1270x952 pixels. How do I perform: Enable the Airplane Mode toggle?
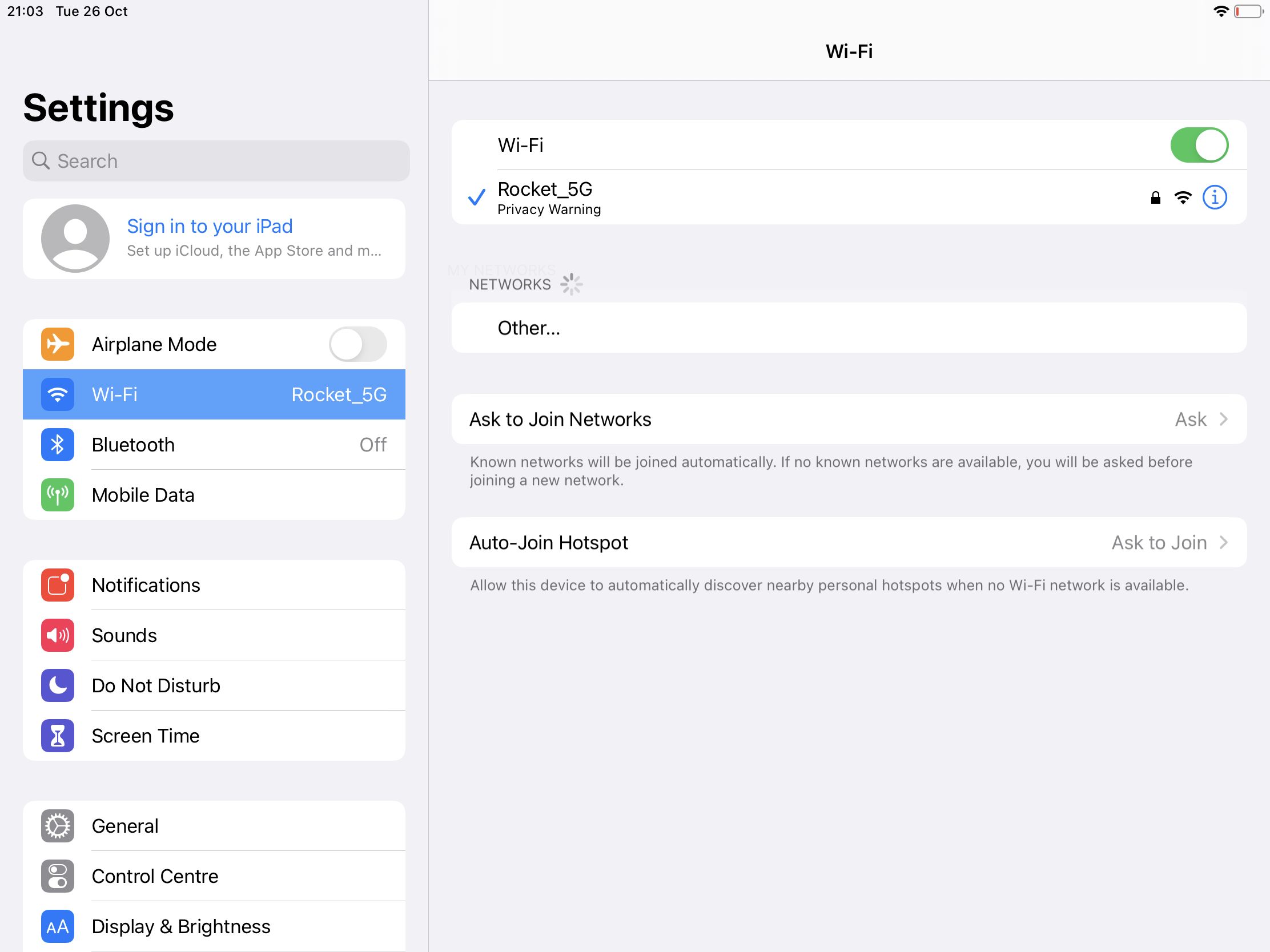(x=357, y=344)
